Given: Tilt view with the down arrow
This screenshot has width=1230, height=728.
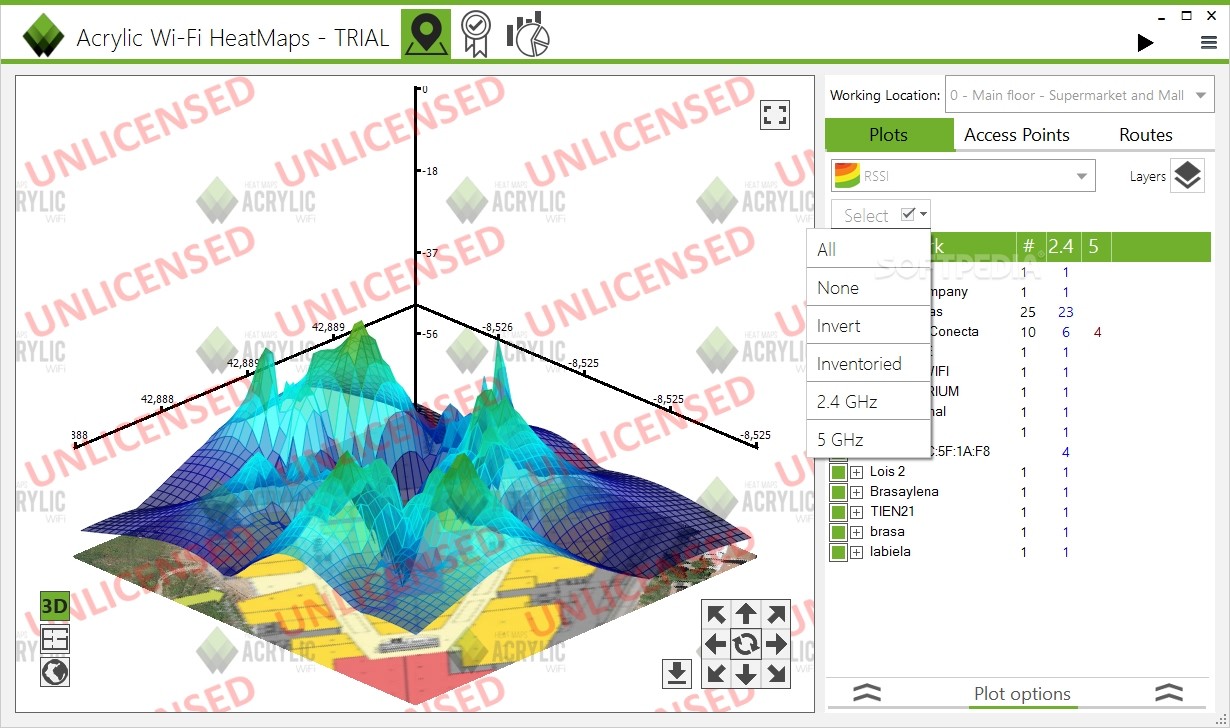Looking at the screenshot, I should [746, 673].
